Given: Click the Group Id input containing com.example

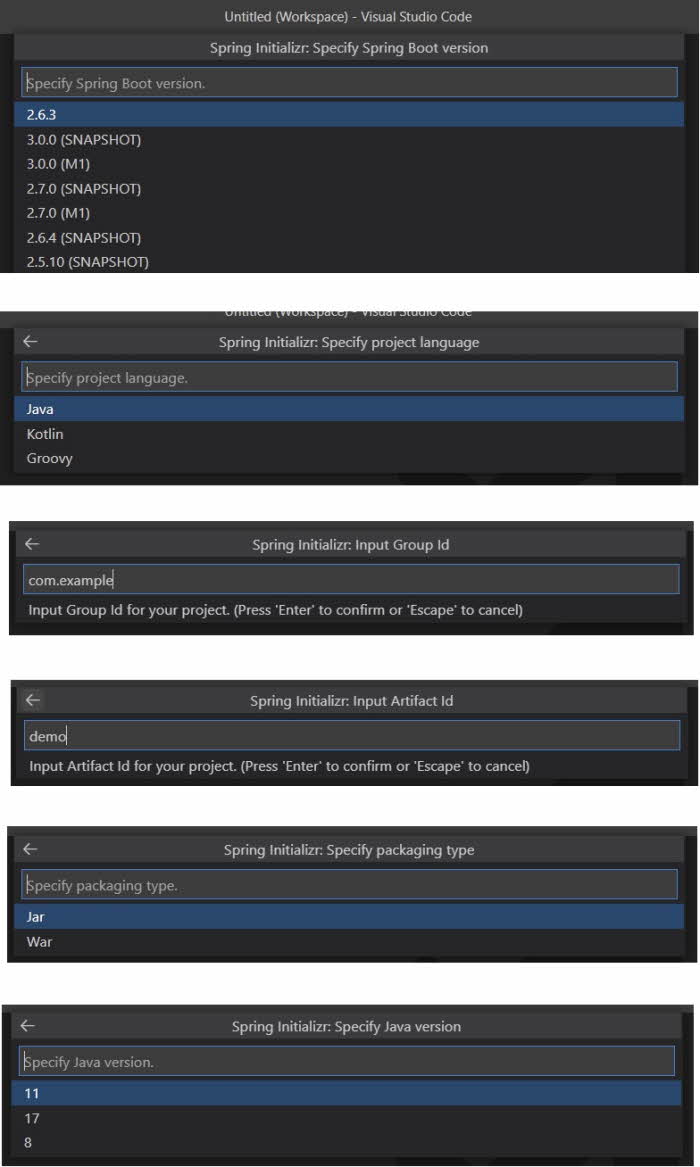Looking at the screenshot, I should pyautogui.click(x=350, y=578).
